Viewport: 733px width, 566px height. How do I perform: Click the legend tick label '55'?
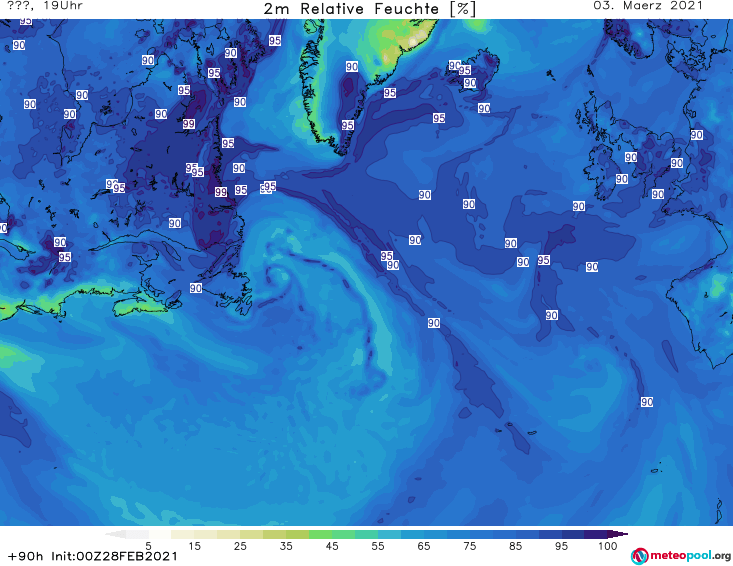click(x=378, y=546)
